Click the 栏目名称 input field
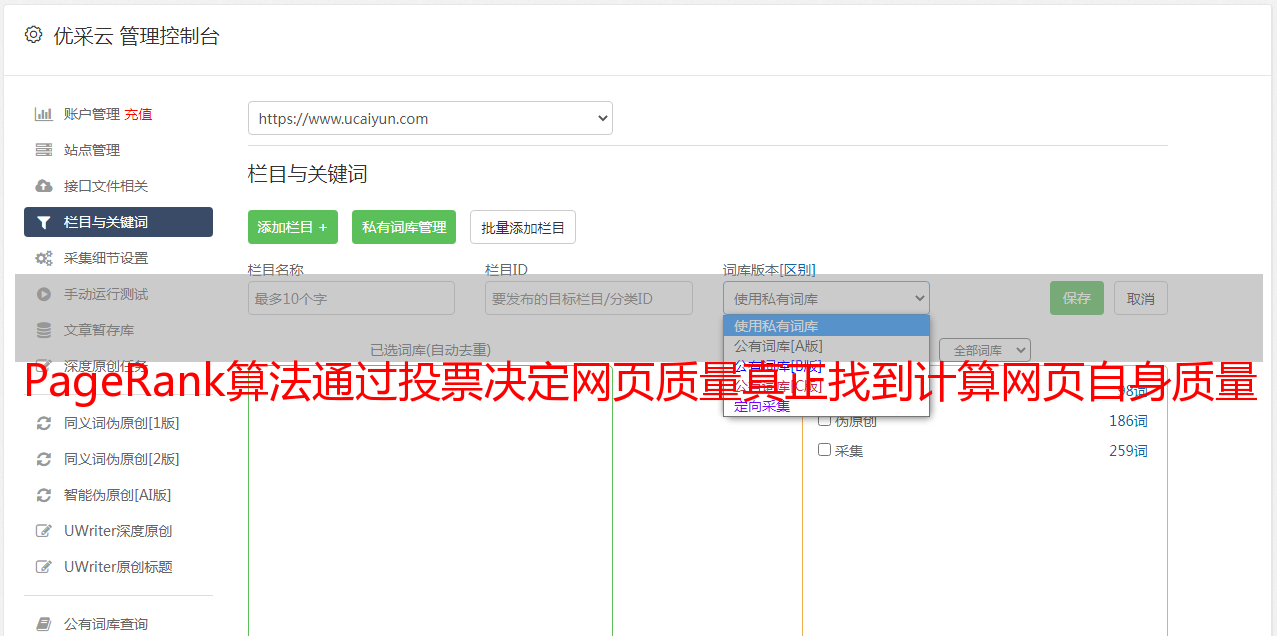Viewport: 1277px width, 636px height. [x=351, y=298]
